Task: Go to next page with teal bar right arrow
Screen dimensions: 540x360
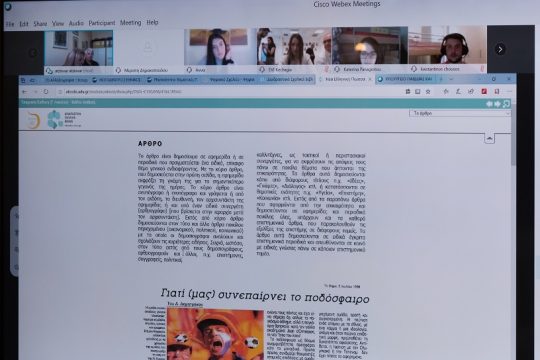Action: [498, 104]
